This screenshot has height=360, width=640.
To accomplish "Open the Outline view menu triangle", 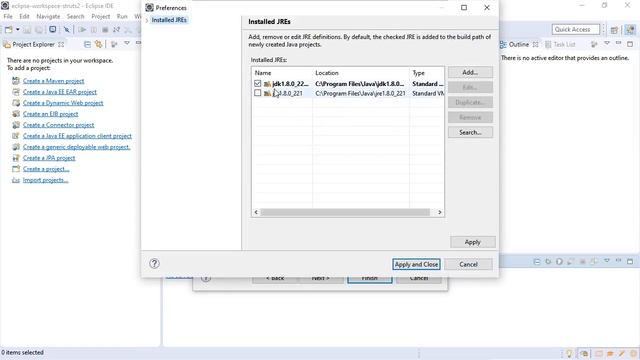I will [607, 44].
